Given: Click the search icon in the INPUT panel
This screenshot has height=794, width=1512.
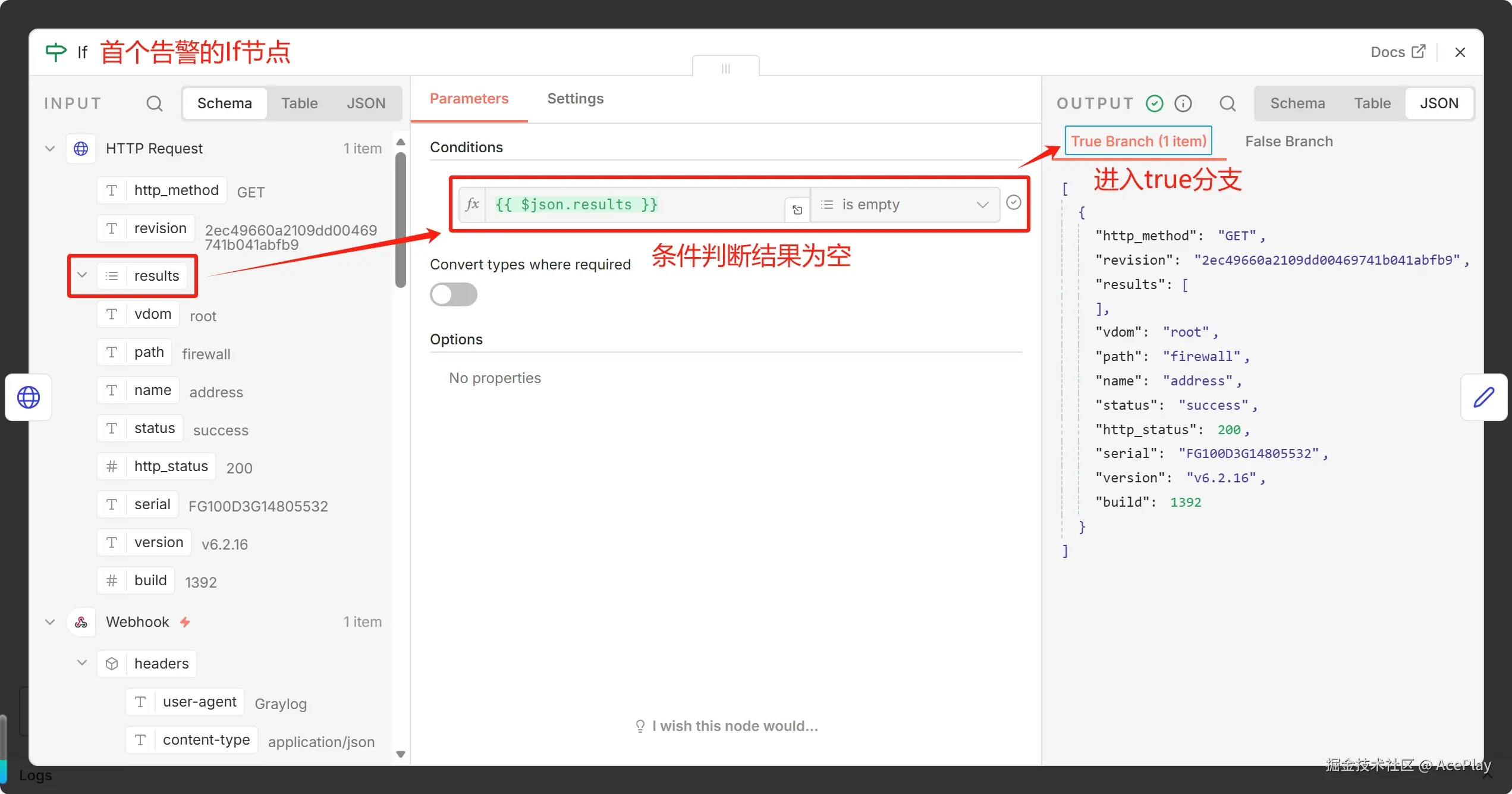Looking at the screenshot, I should tap(154, 103).
